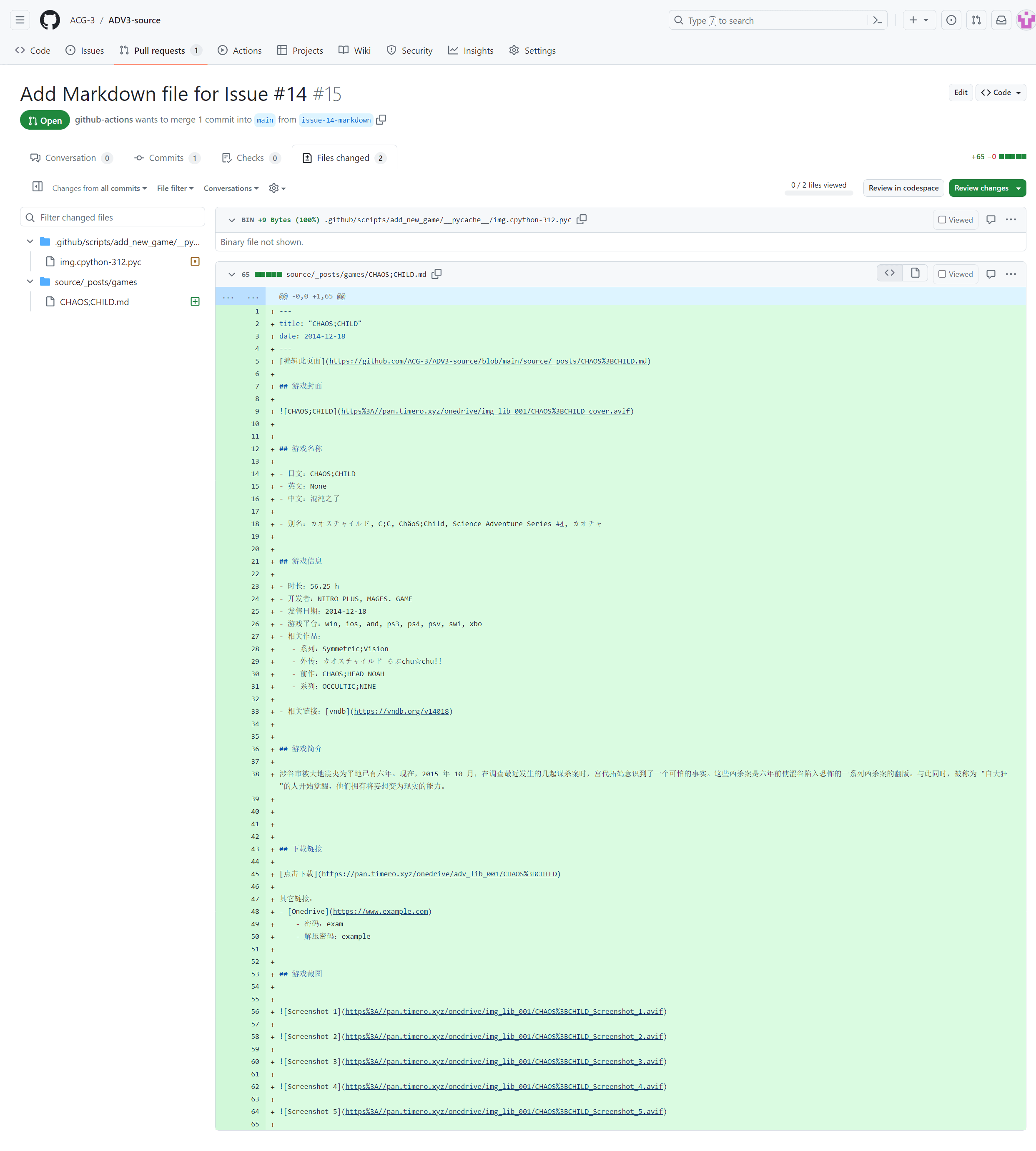The height and width of the screenshot is (1151, 1036).
Task: Switch to source diff view icon
Action: point(889,273)
